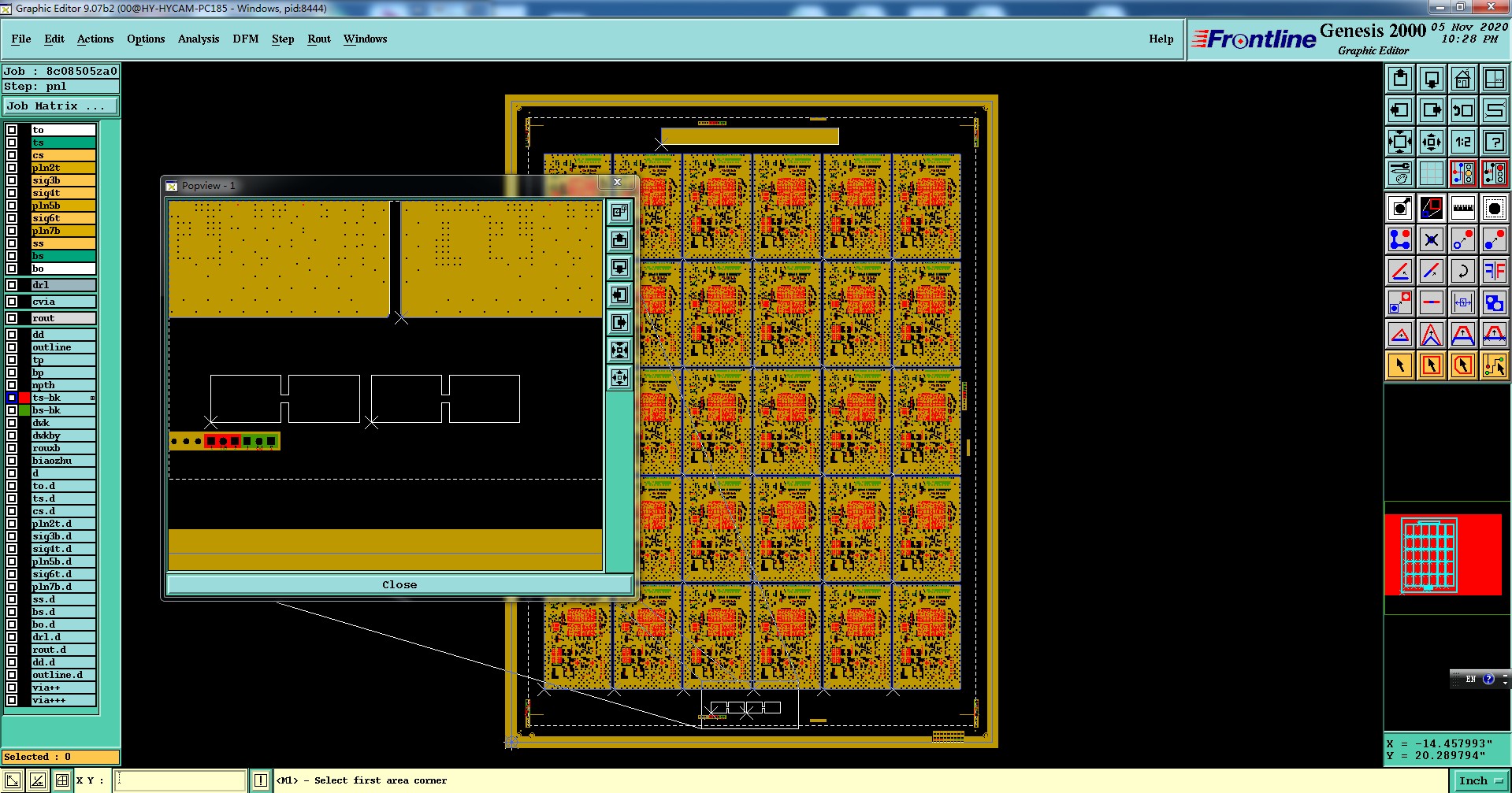This screenshot has width=1512, height=793.
Task: Select layer name 'npth' in layer list
Action: coord(63,385)
